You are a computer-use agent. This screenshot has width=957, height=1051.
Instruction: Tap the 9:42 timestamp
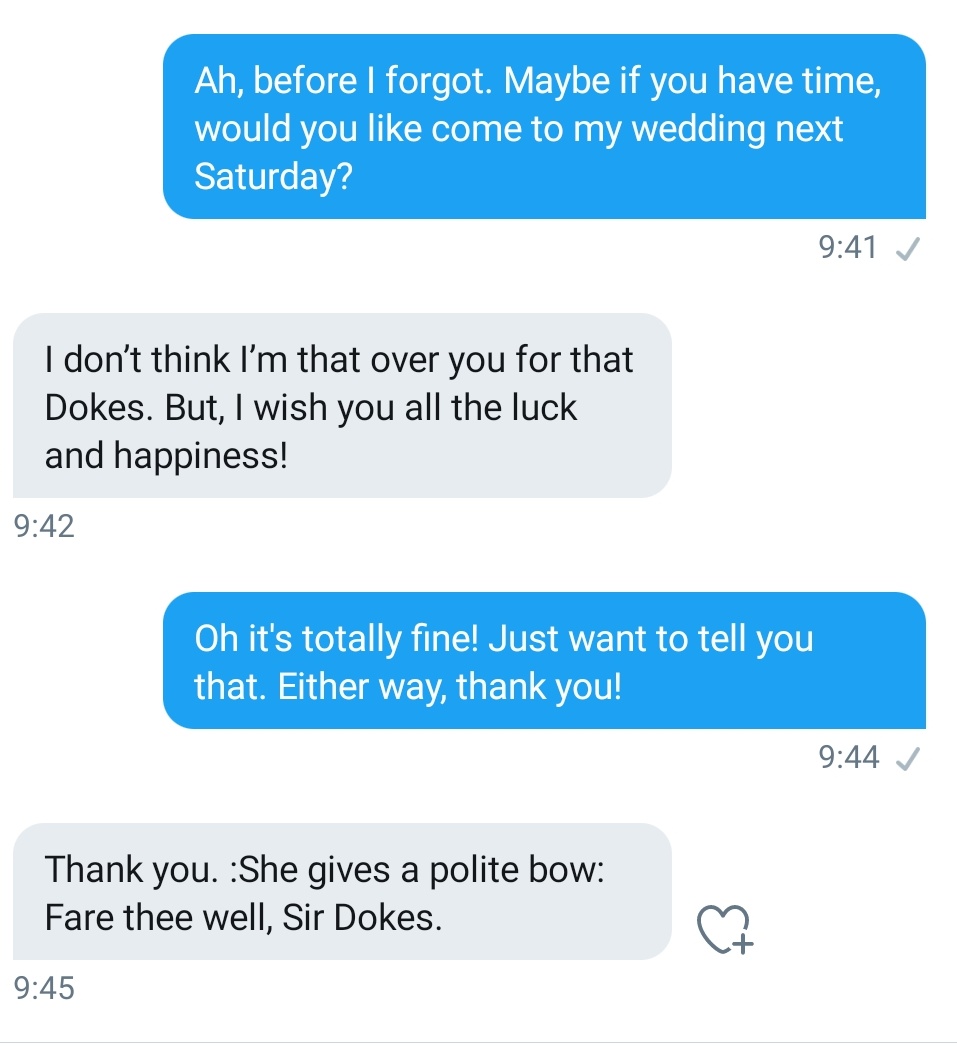click(x=44, y=526)
